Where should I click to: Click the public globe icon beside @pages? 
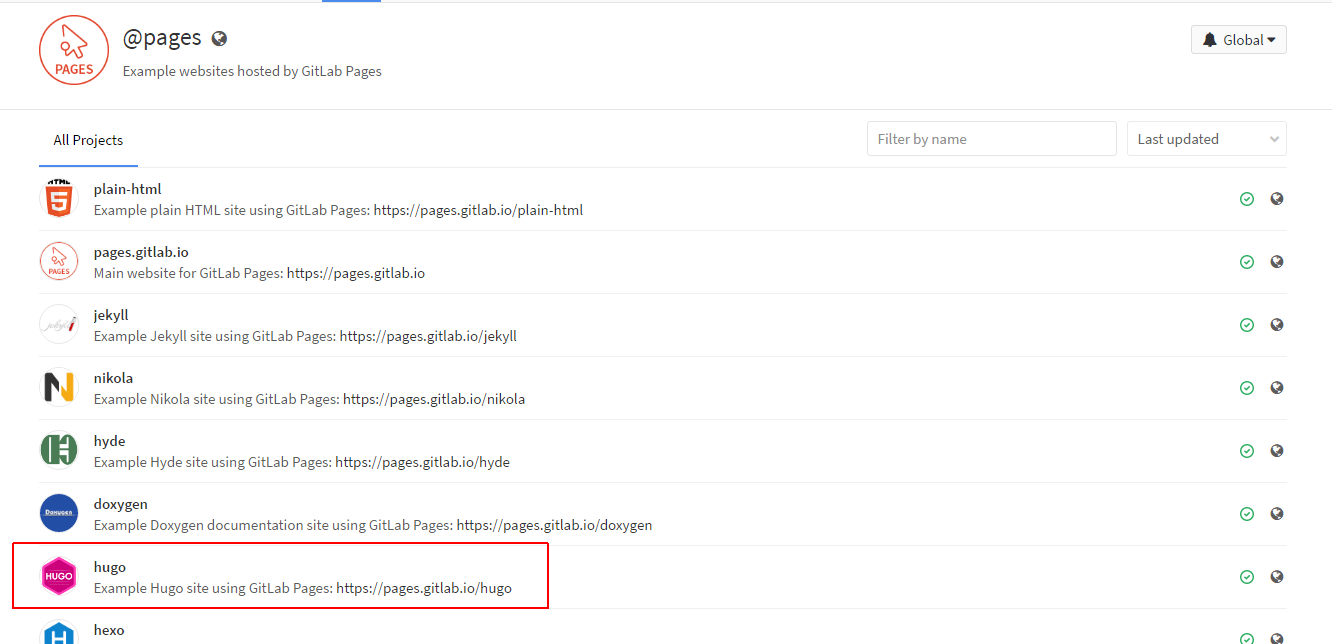[x=219, y=39]
